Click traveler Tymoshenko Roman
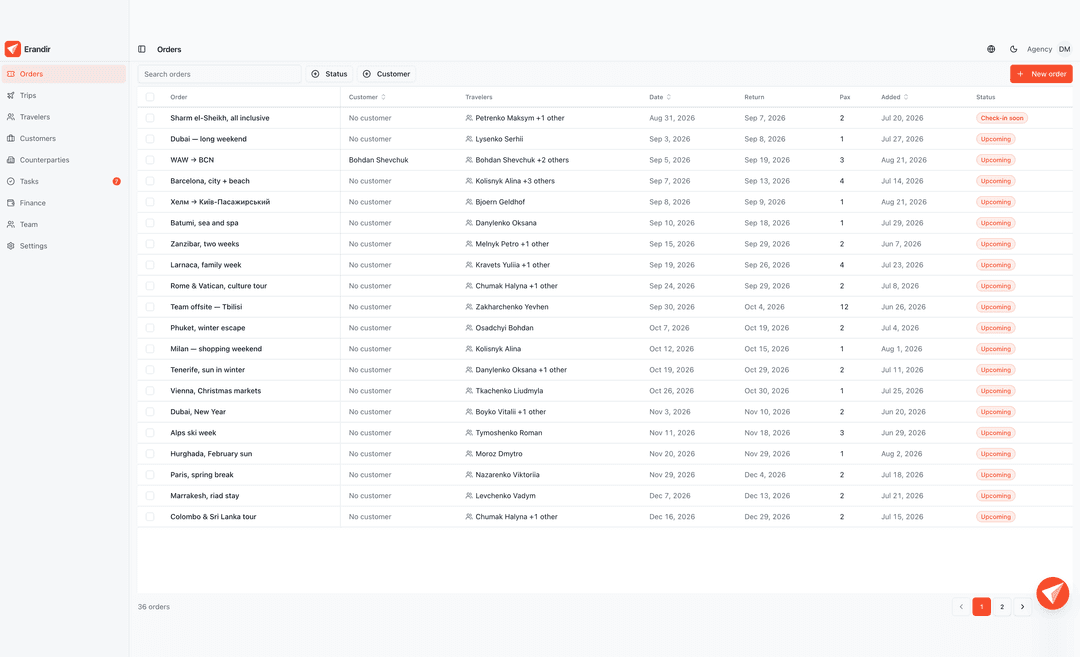 click(508, 433)
